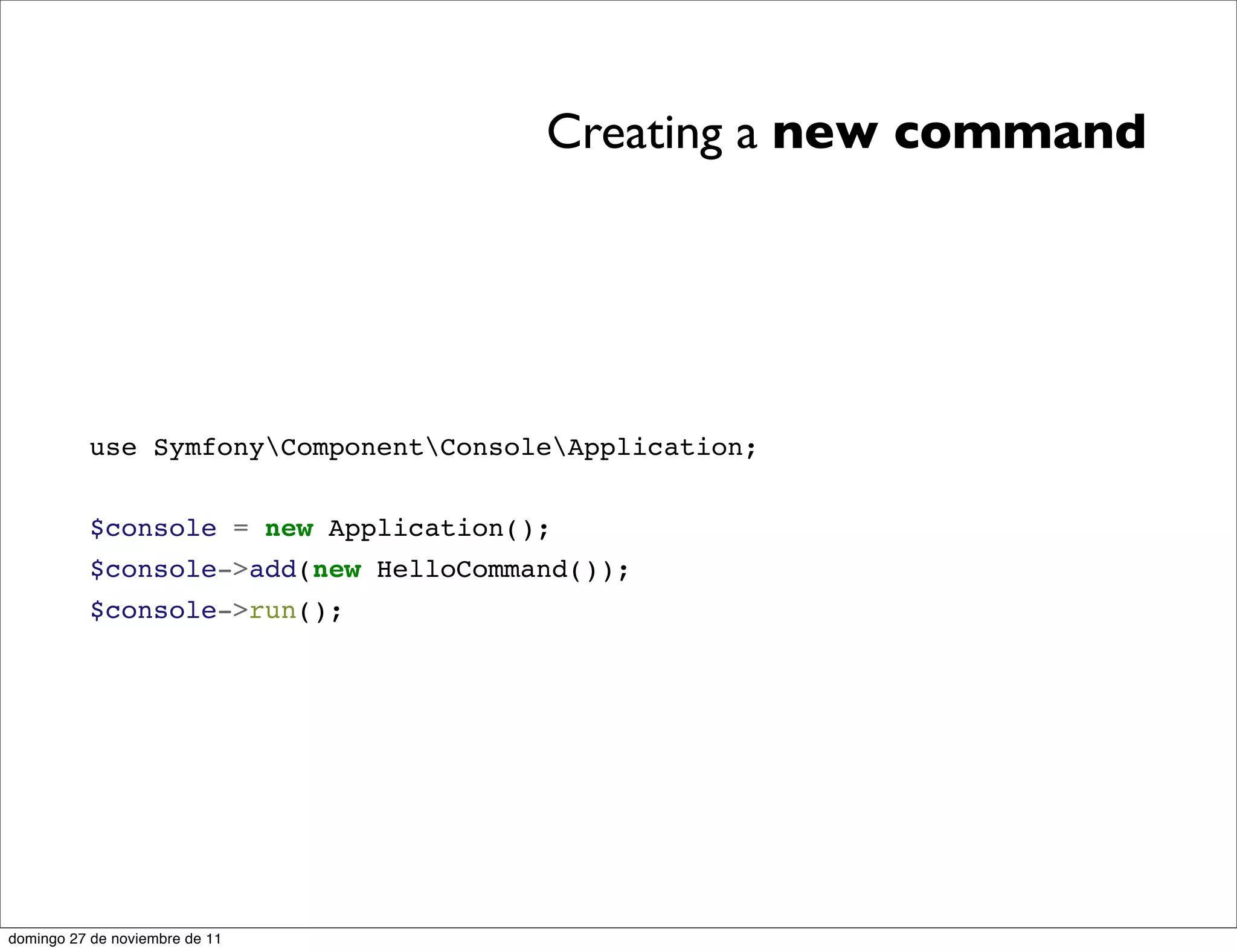This screenshot has height=952, width=1237.
Task: Click the code line "$console->run();"
Action: [x=216, y=611]
